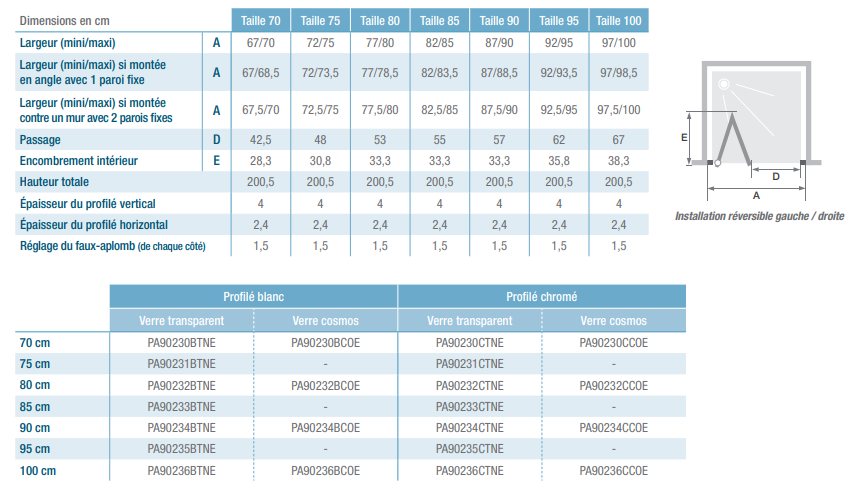Click Passage value 42,5
The image size is (853, 489).
point(261,140)
